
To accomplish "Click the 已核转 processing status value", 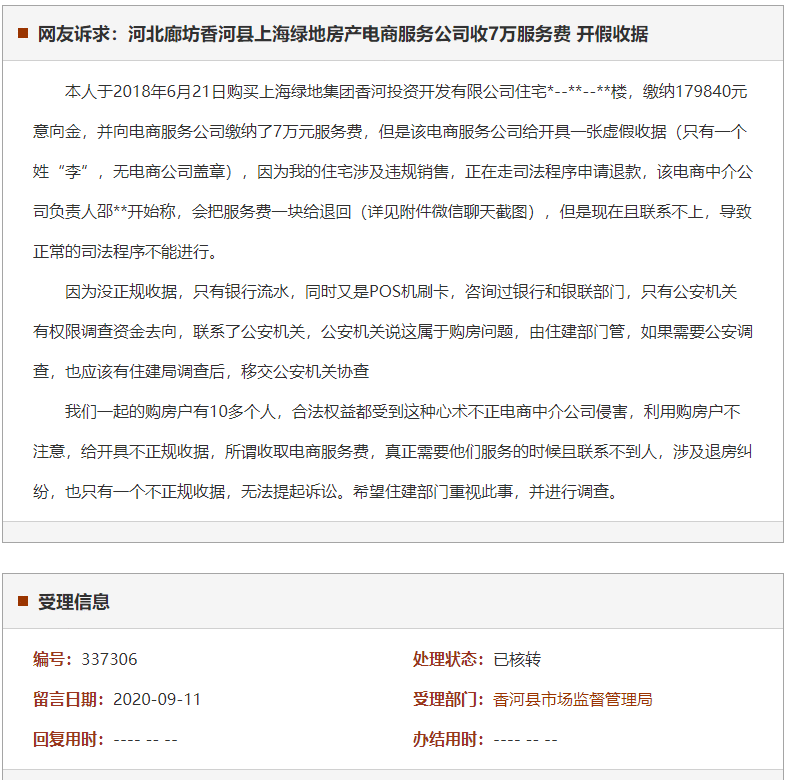I will tap(517, 659).
